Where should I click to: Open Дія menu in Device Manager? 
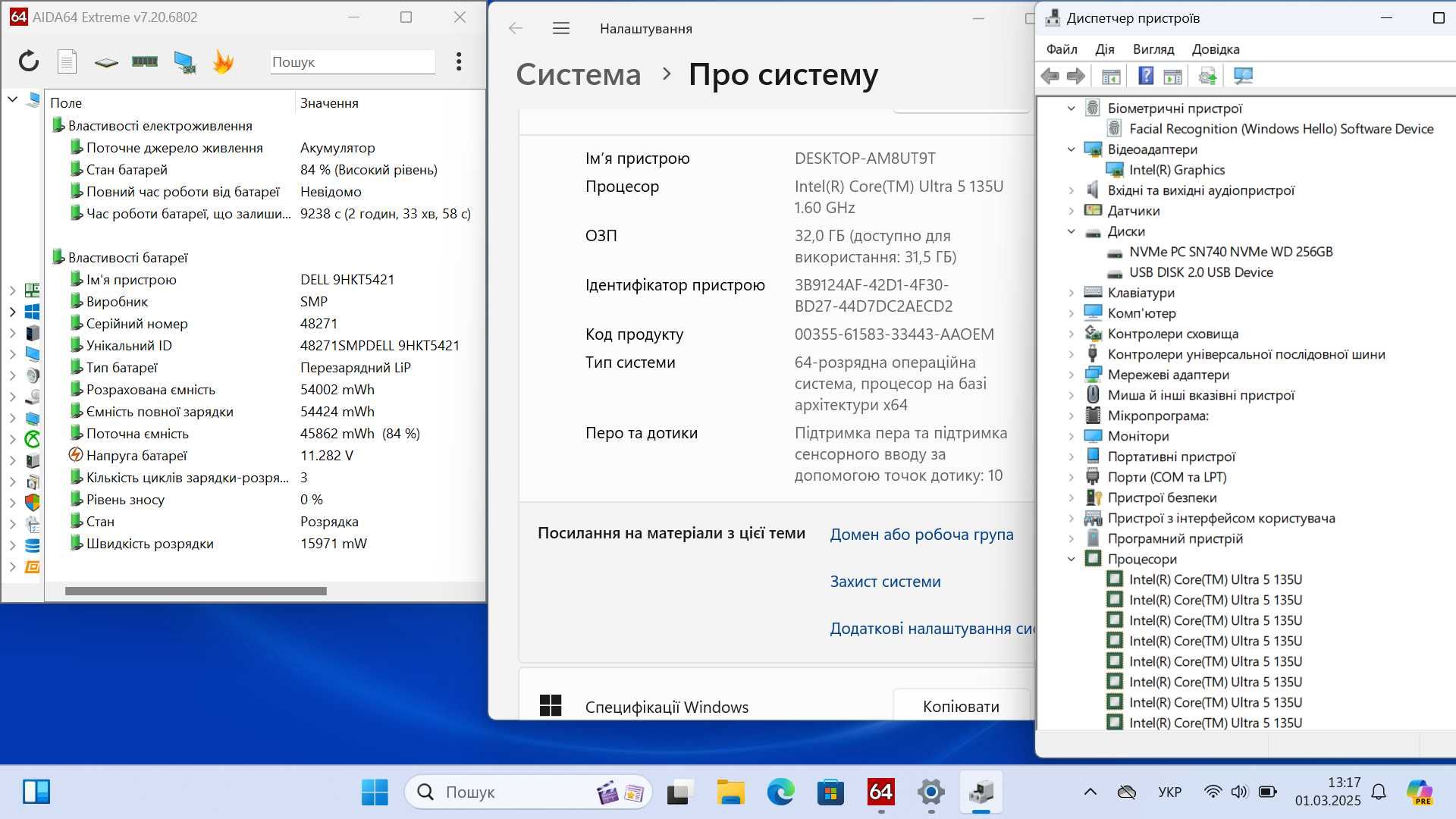pos(1105,49)
